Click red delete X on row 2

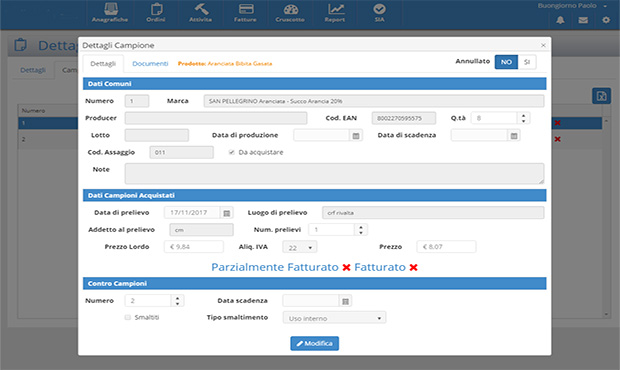558,139
